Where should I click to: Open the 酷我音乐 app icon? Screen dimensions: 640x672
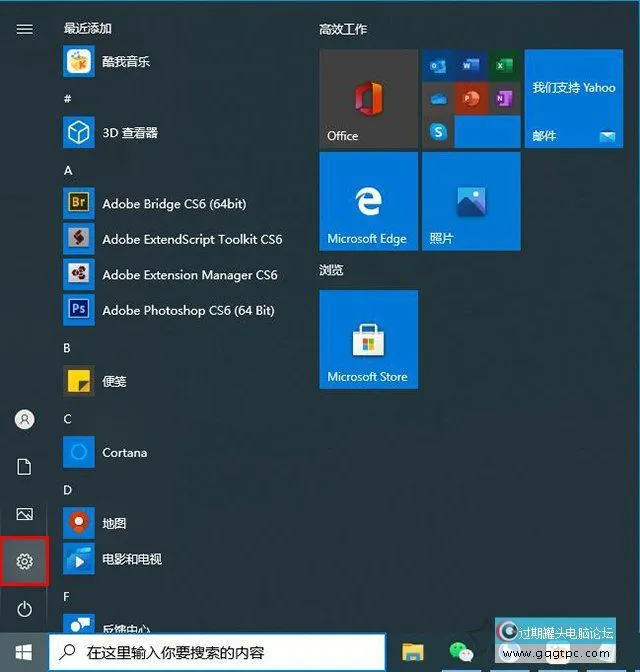79,61
